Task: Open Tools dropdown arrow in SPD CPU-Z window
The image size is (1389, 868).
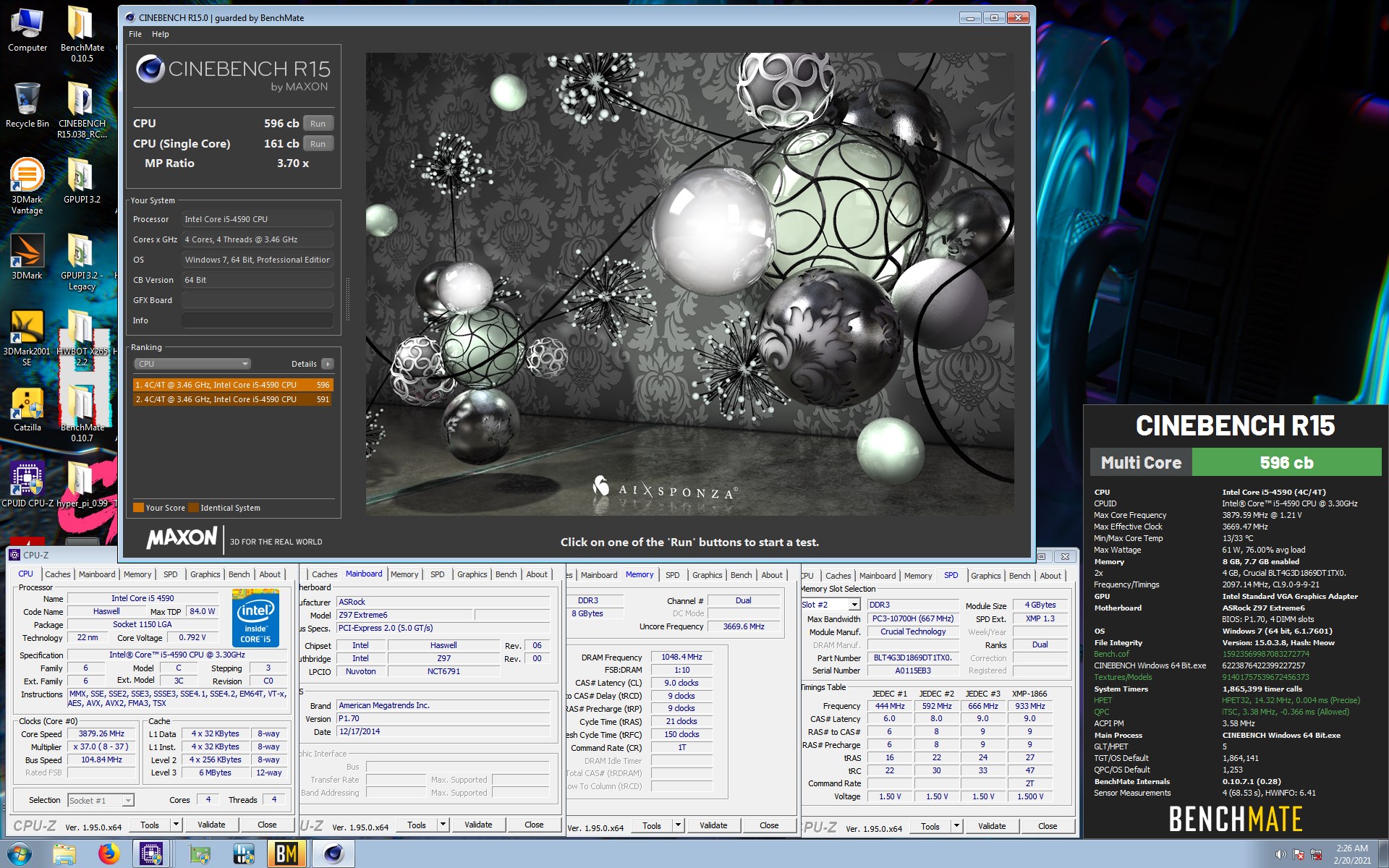Action: coord(956,826)
